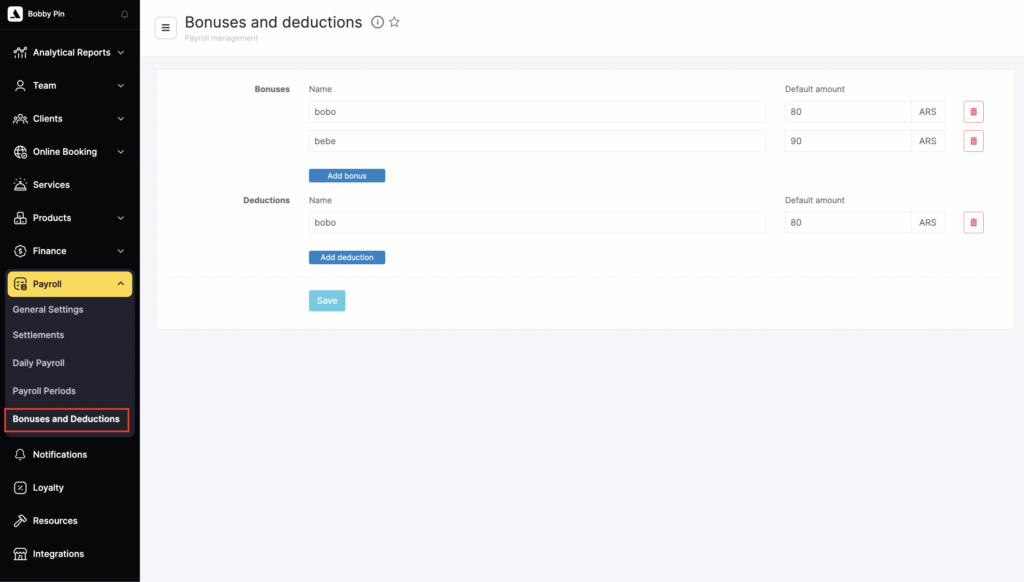Go to Payroll Periods

(44, 391)
